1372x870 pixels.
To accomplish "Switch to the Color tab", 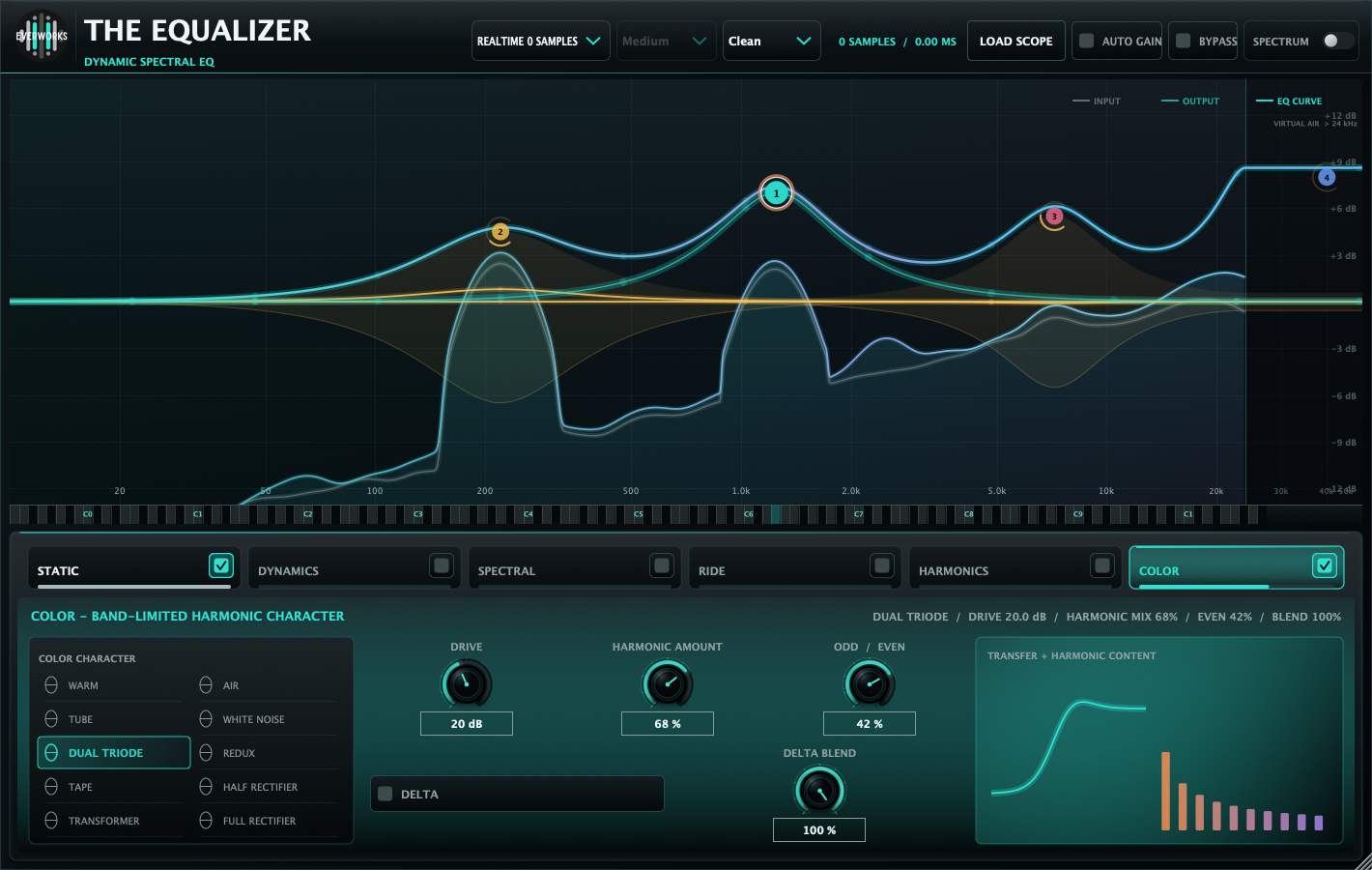I will point(1236,568).
